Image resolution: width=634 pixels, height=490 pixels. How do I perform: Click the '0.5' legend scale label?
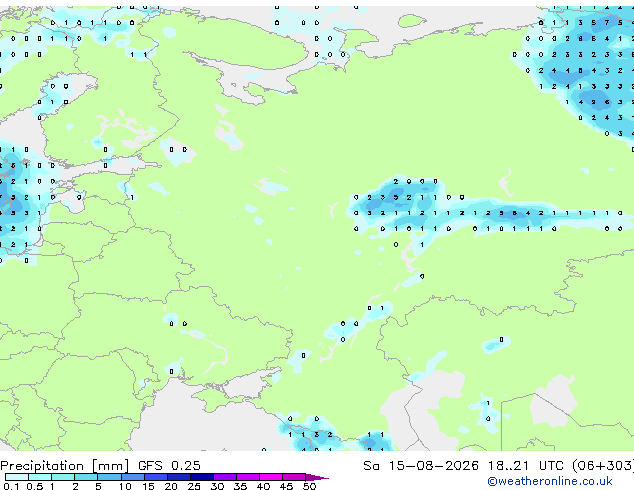click(x=35, y=486)
